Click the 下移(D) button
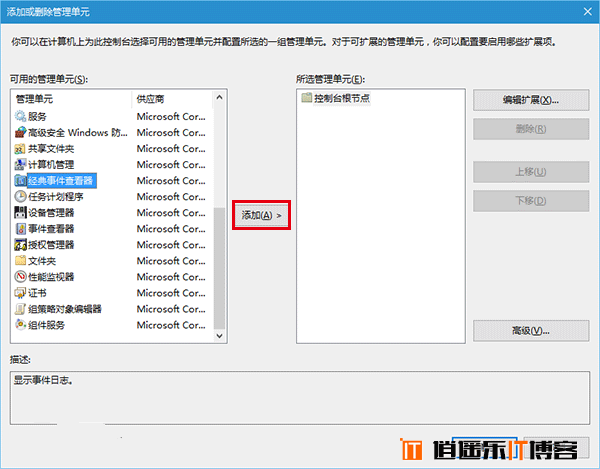Image resolution: width=600 pixels, height=469 pixels. pyautogui.click(x=531, y=201)
